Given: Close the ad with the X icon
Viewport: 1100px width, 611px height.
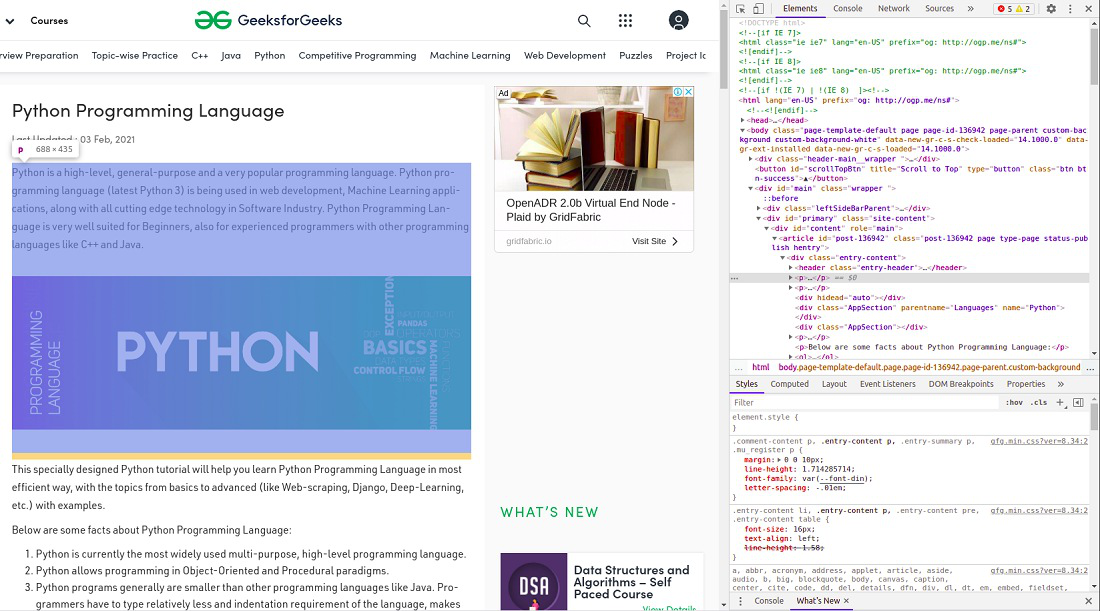Looking at the screenshot, I should point(689,92).
